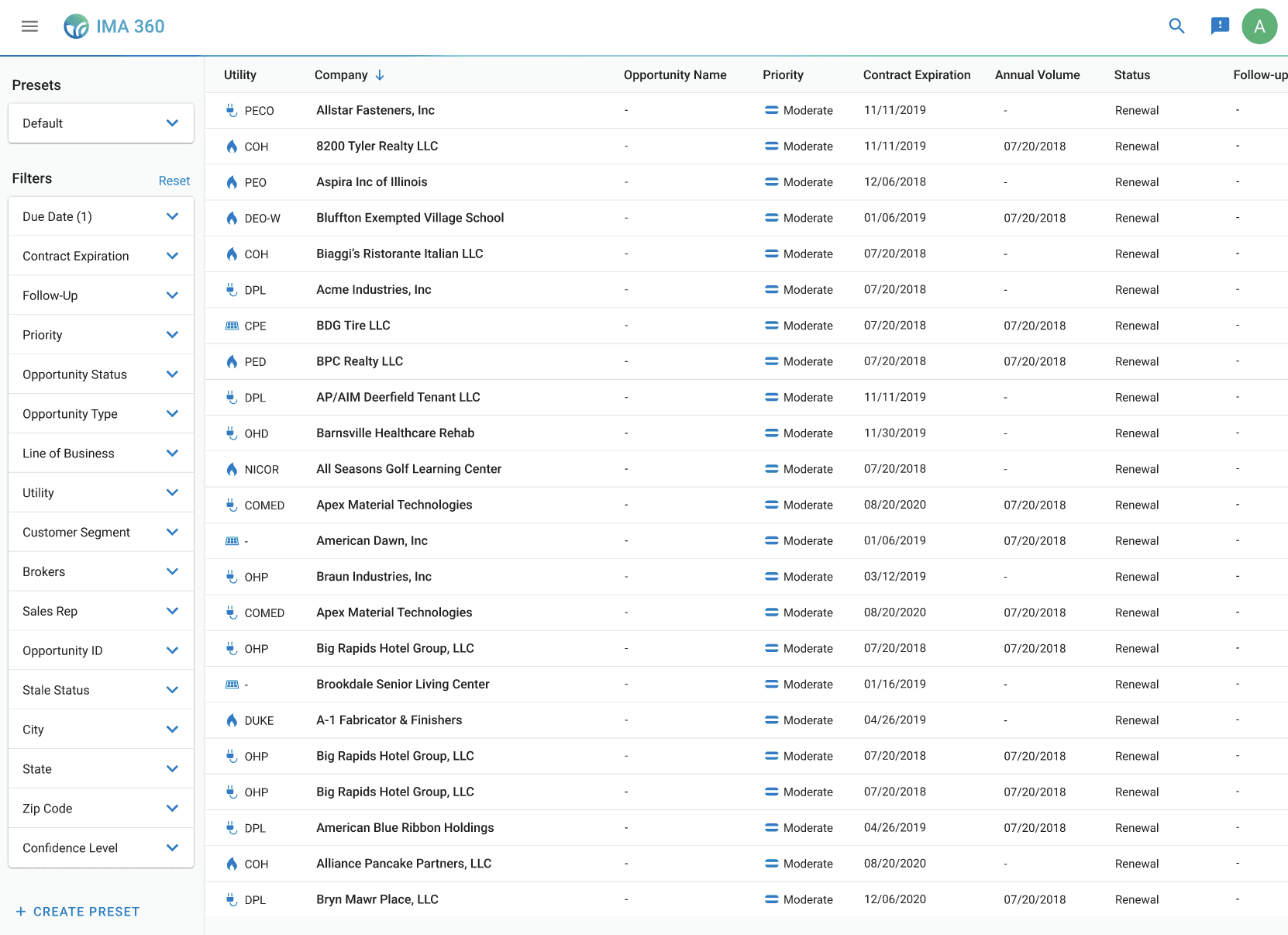Expand the Zip Code filter
The image size is (1288, 935).
[x=101, y=809]
